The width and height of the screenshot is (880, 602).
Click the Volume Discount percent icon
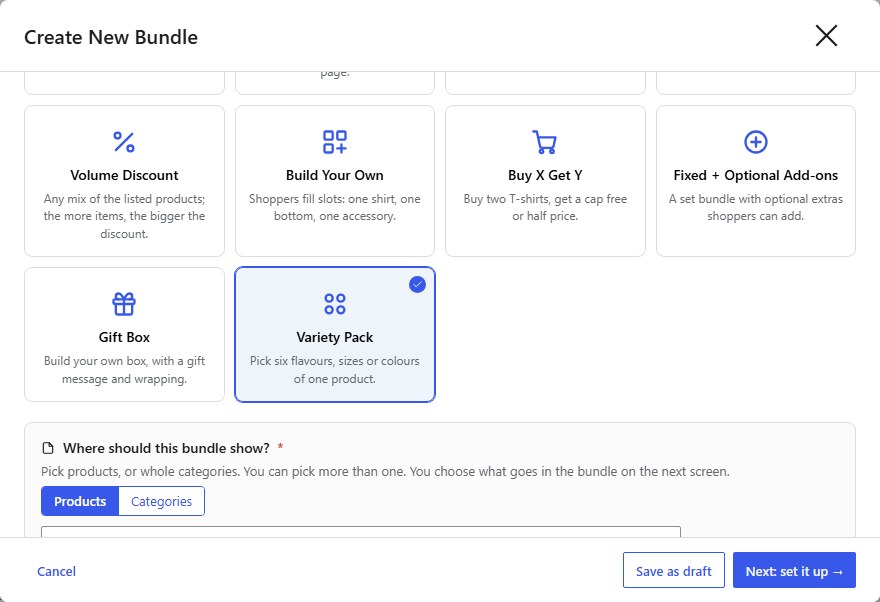pos(124,142)
